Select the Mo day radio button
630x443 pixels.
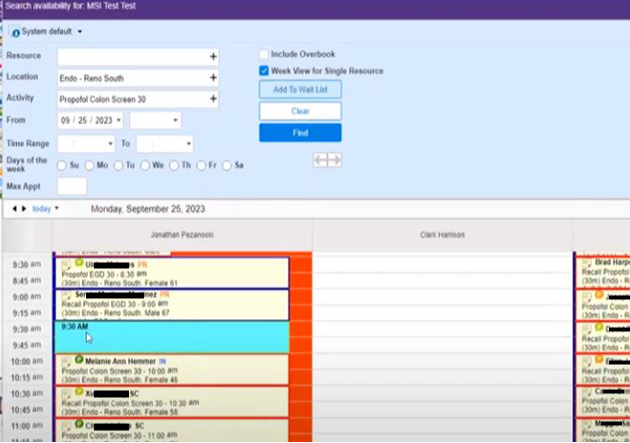click(90, 165)
